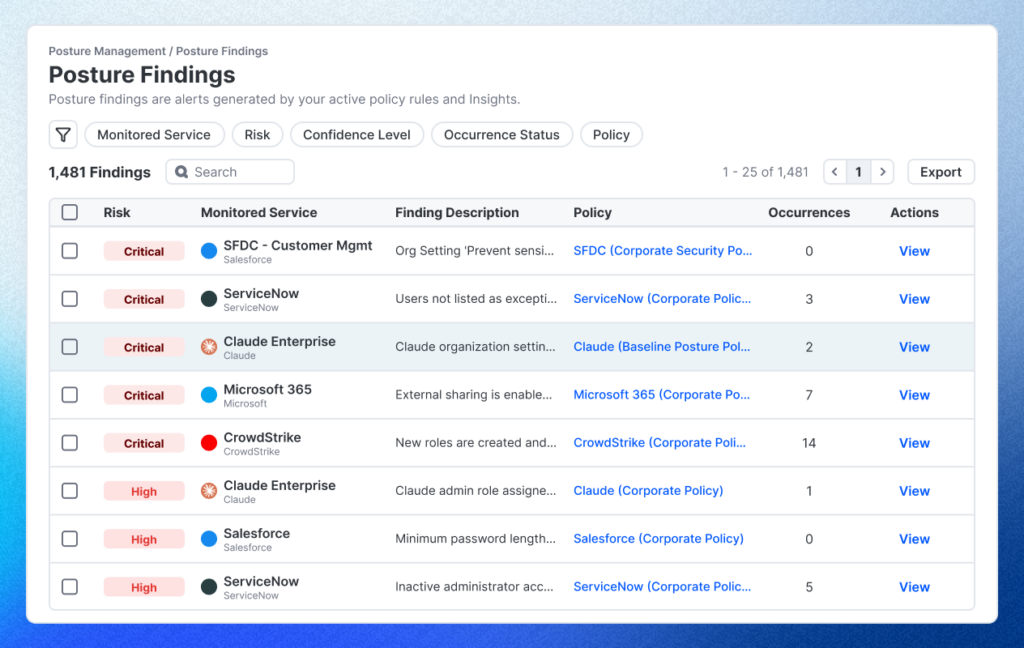Sort by the Monitored Service column header
1024x648 pixels.
click(259, 212)
